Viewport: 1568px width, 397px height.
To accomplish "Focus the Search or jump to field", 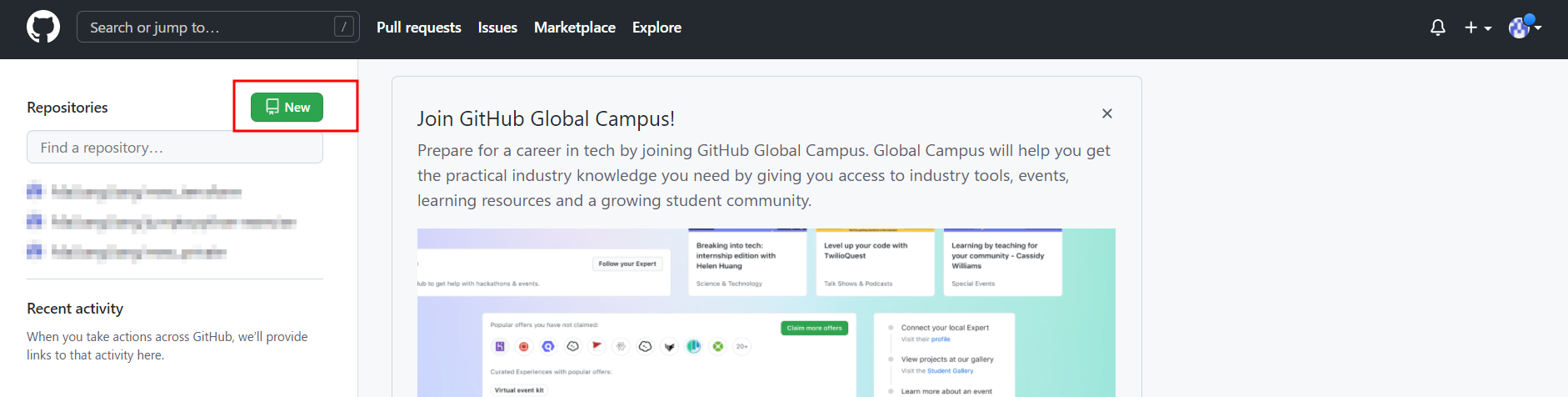I will [218, 27].
